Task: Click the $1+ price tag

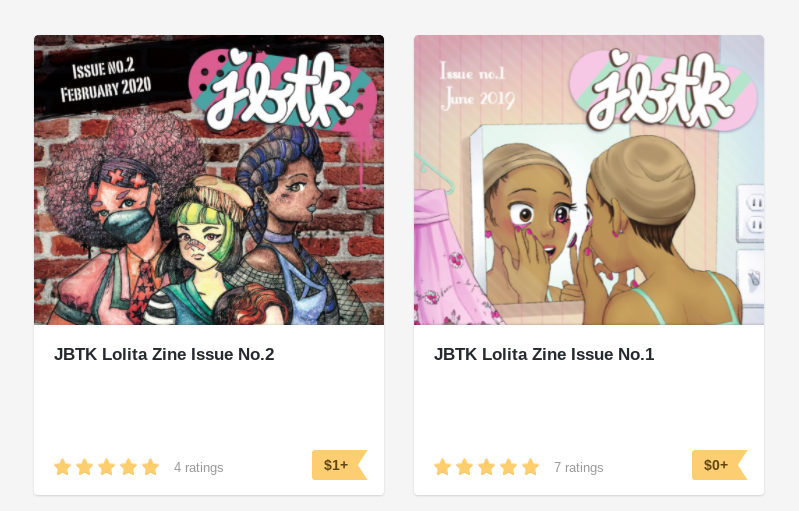Action: click(339, 465)
